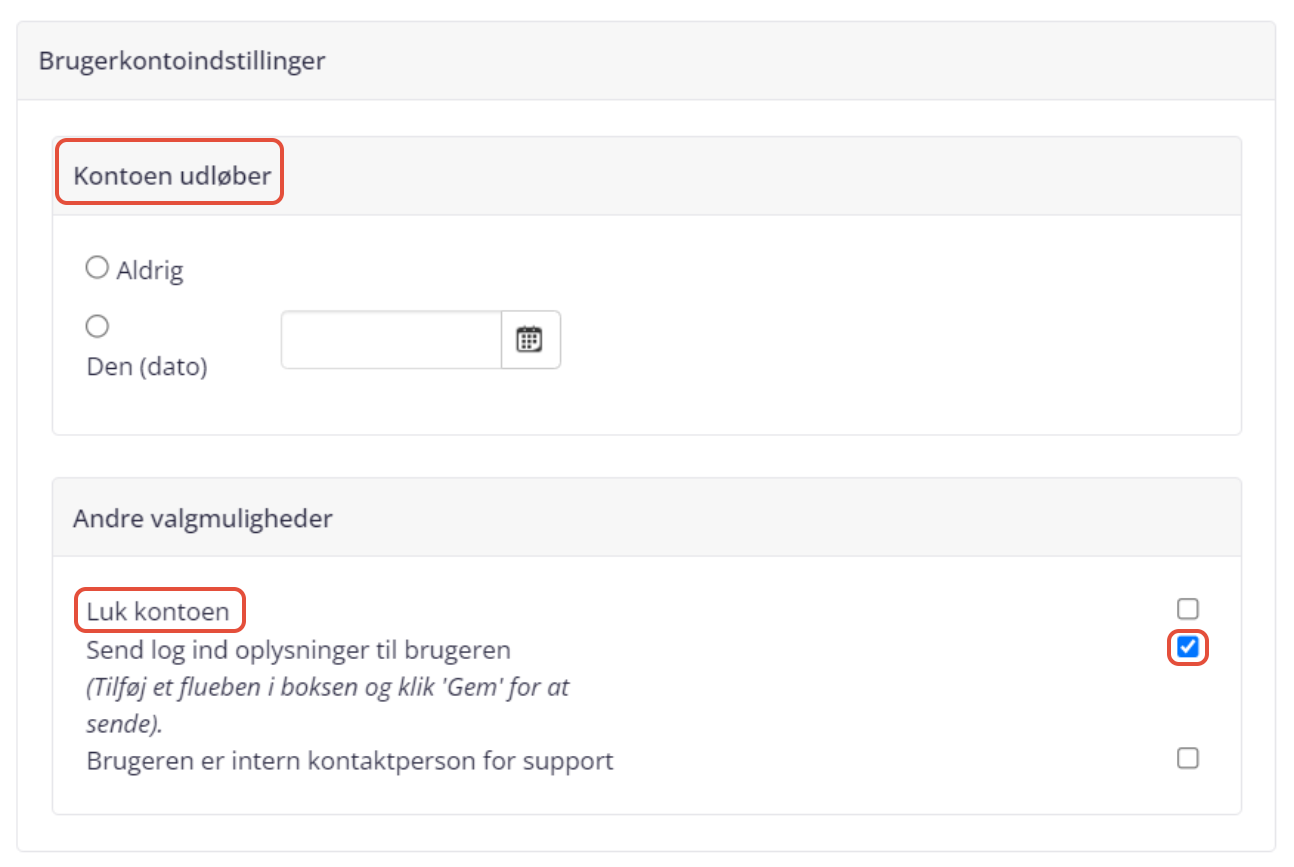
Task: Click the Kontoen udløber panel heading
Action: [172, 177]
